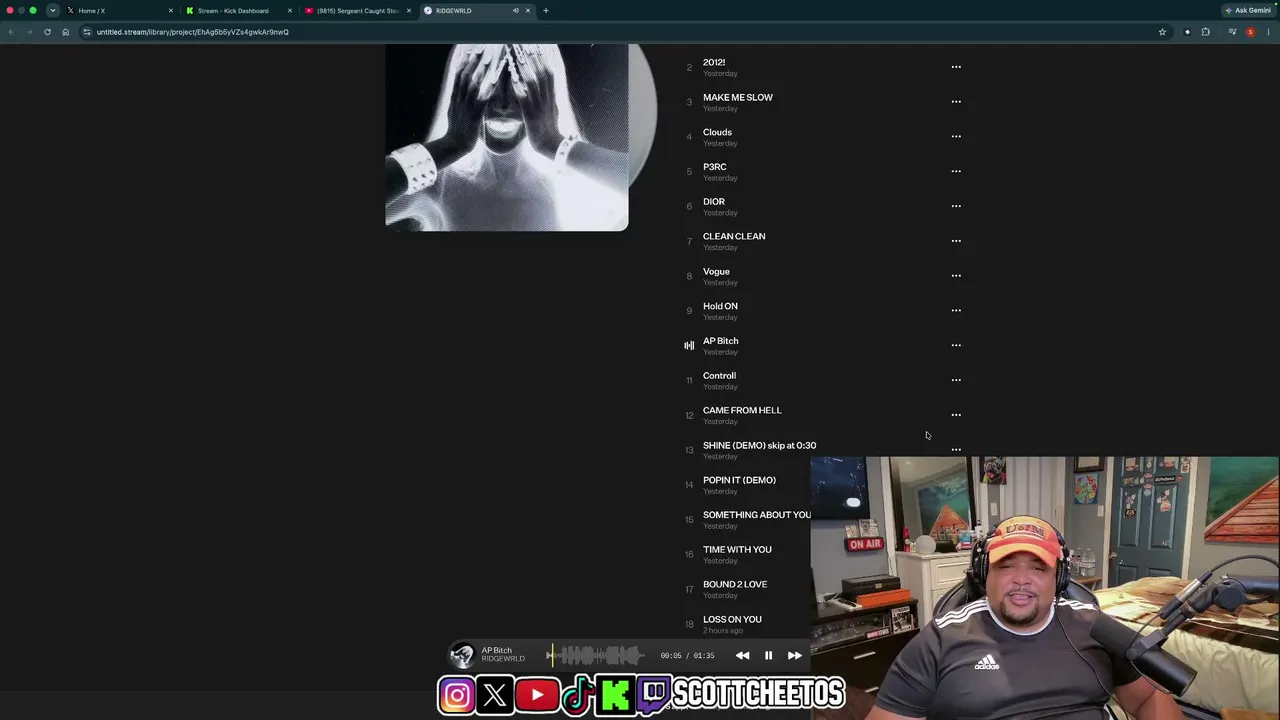Close the Stream - Kick Dashboard tab
The height and width of the screenshot is (720, 1280).
pos(290,11)
